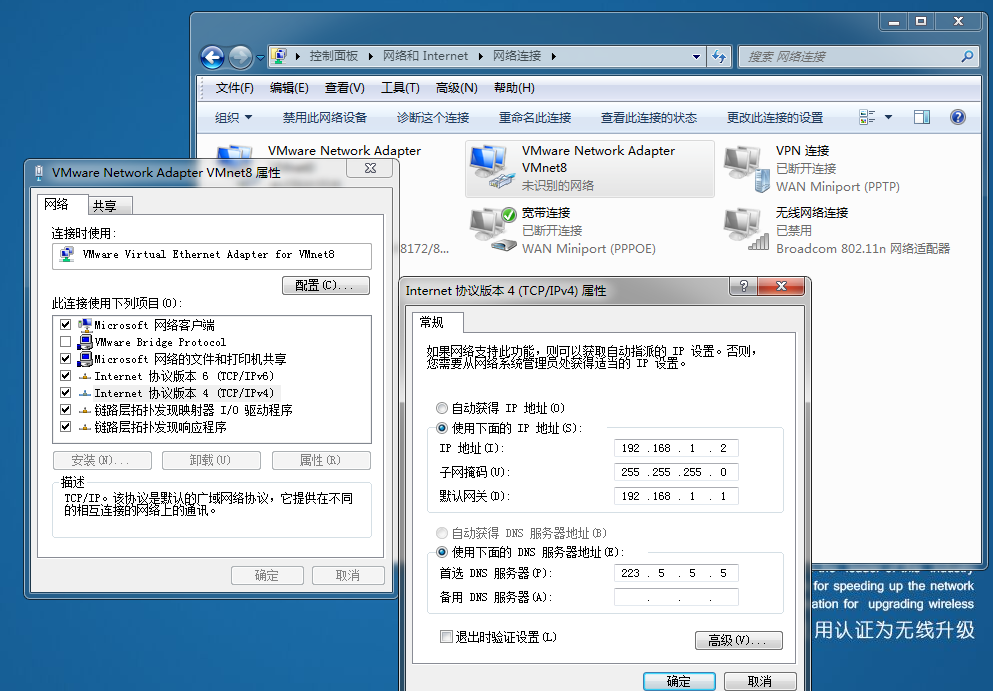
Task: Open recent pages dropdown next to forward arrow
Action: tap(260, 58)
